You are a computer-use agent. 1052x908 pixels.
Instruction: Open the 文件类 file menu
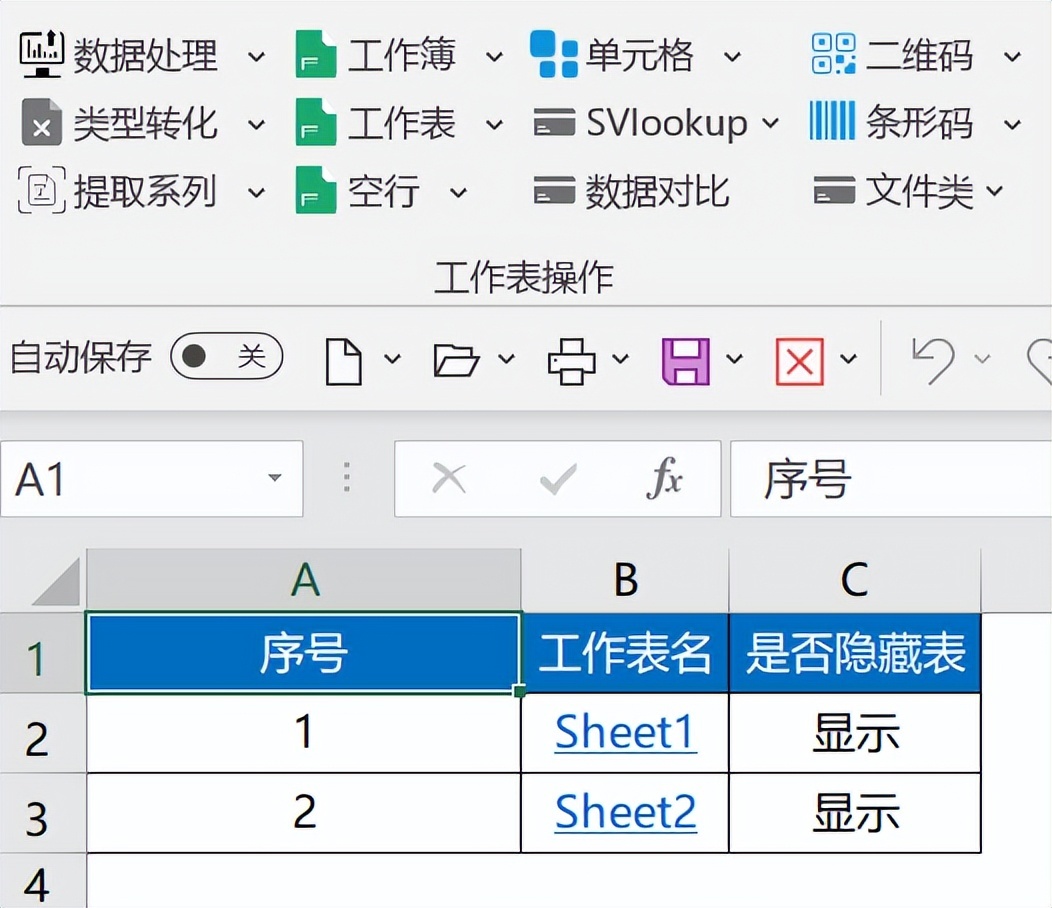click(x=995, y=190)
